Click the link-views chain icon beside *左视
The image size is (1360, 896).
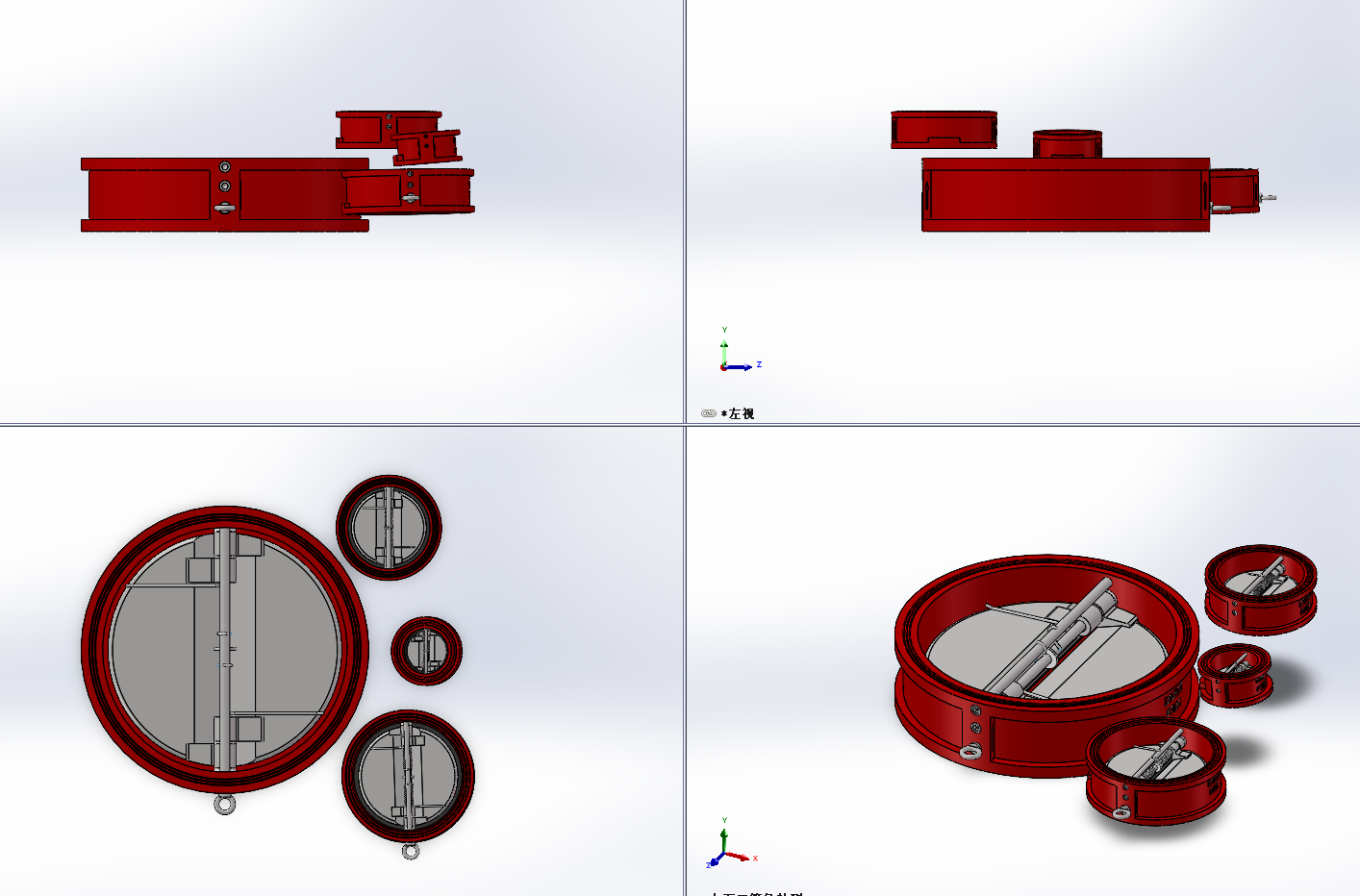point(709,413)
